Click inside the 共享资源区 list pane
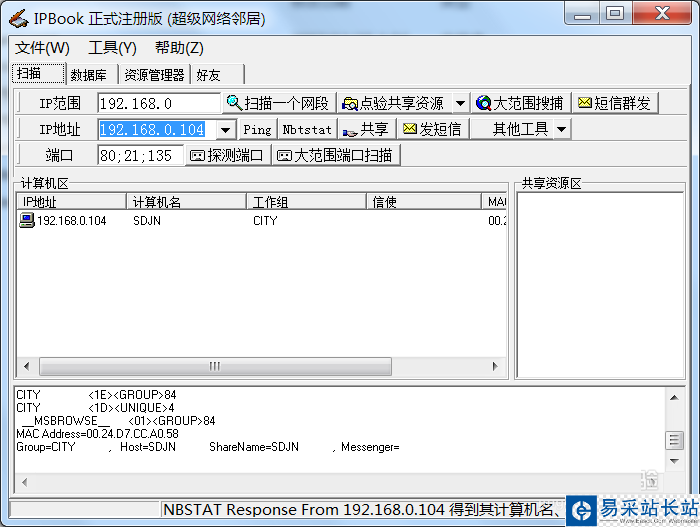700x527 pixels. [600, 285]
